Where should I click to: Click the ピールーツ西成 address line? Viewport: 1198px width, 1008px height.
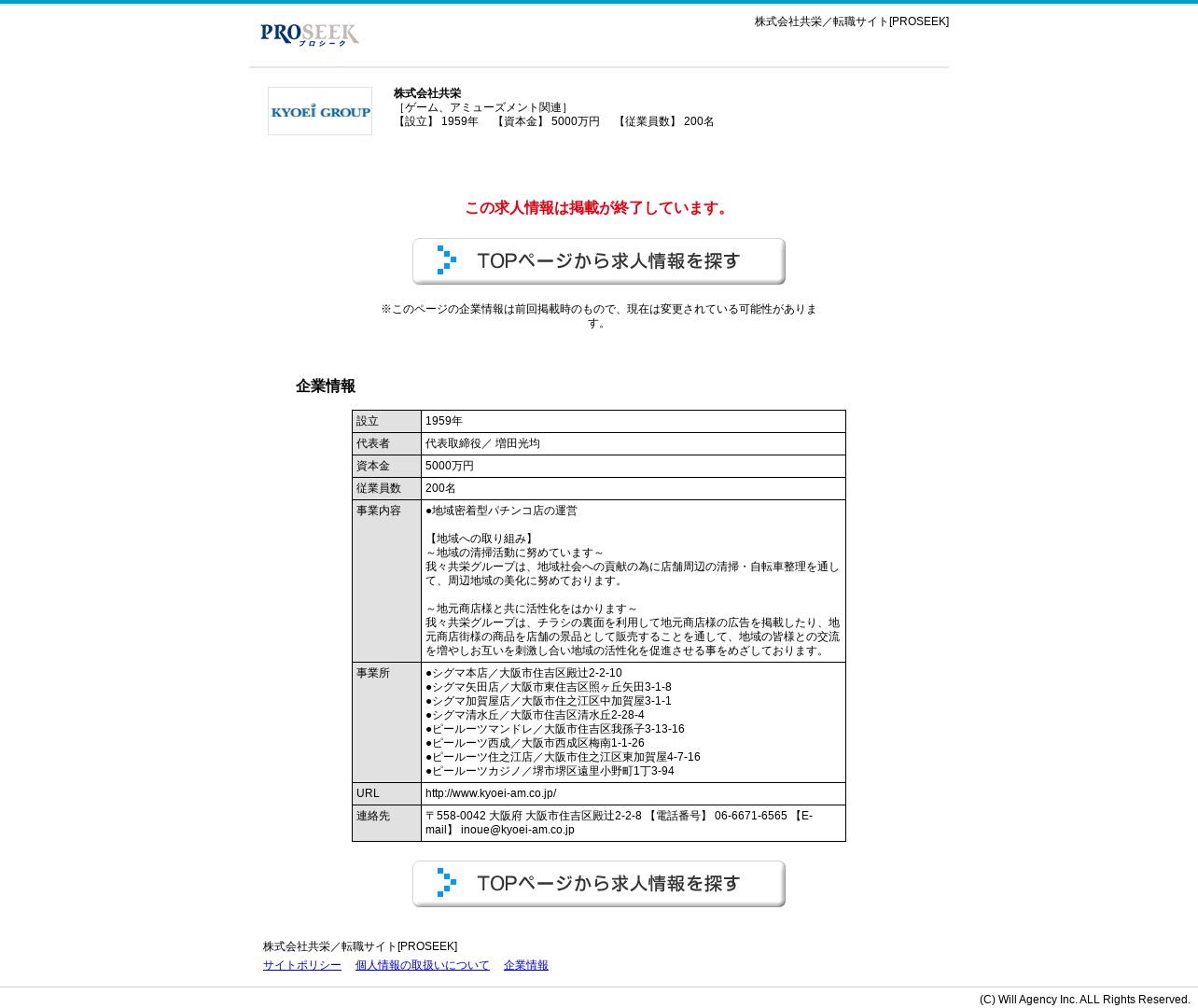[535, 744]
